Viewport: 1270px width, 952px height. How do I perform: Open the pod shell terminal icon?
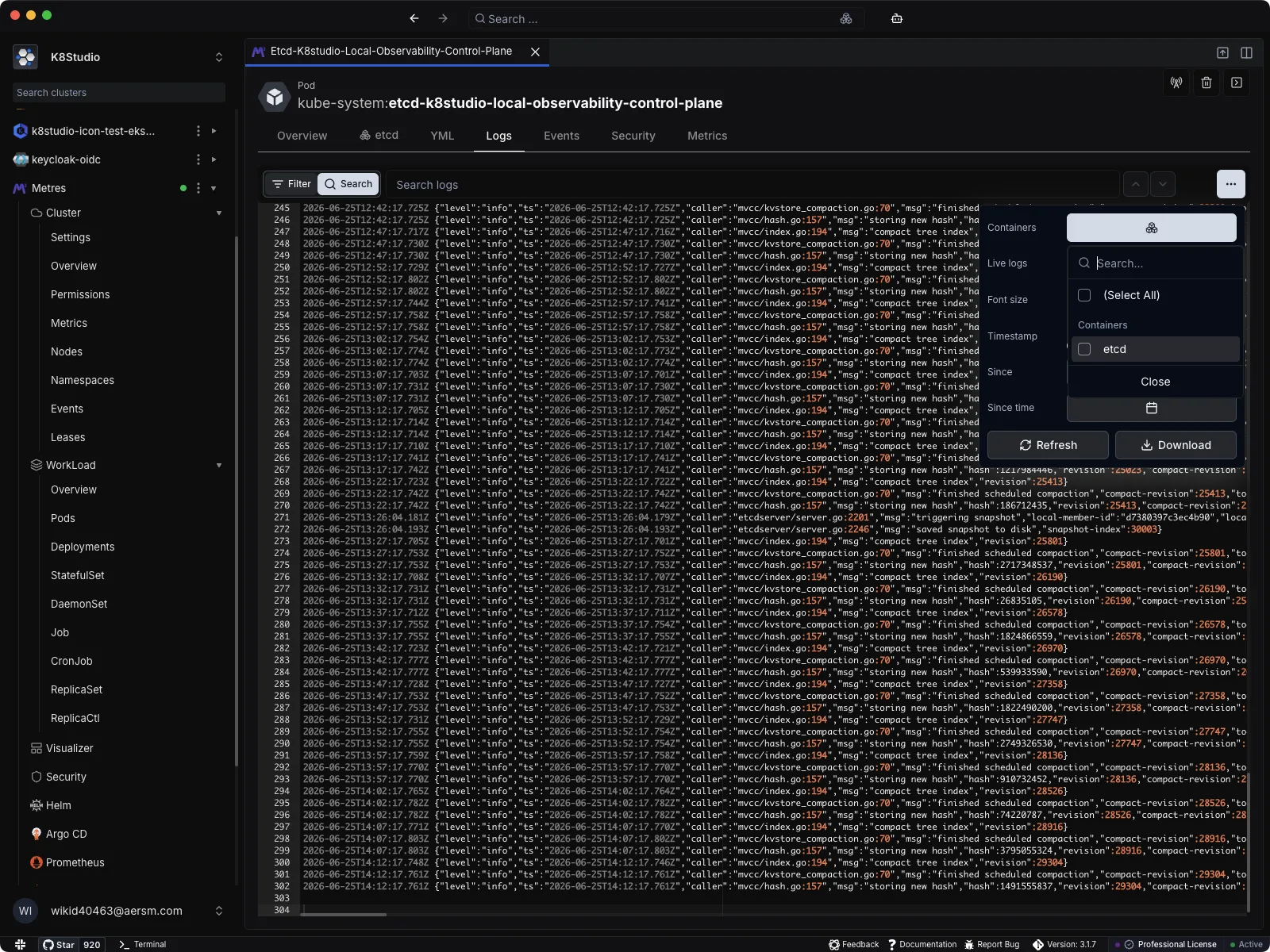click(1237, 83)
